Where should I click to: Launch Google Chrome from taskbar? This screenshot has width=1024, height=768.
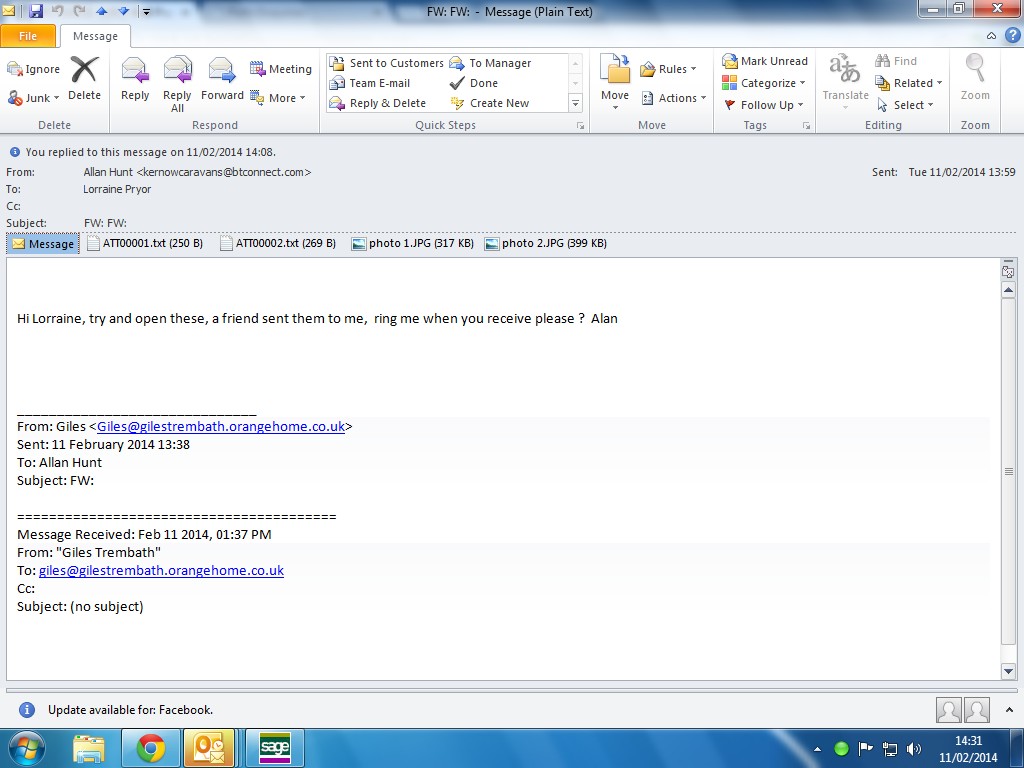pos(151,748)
